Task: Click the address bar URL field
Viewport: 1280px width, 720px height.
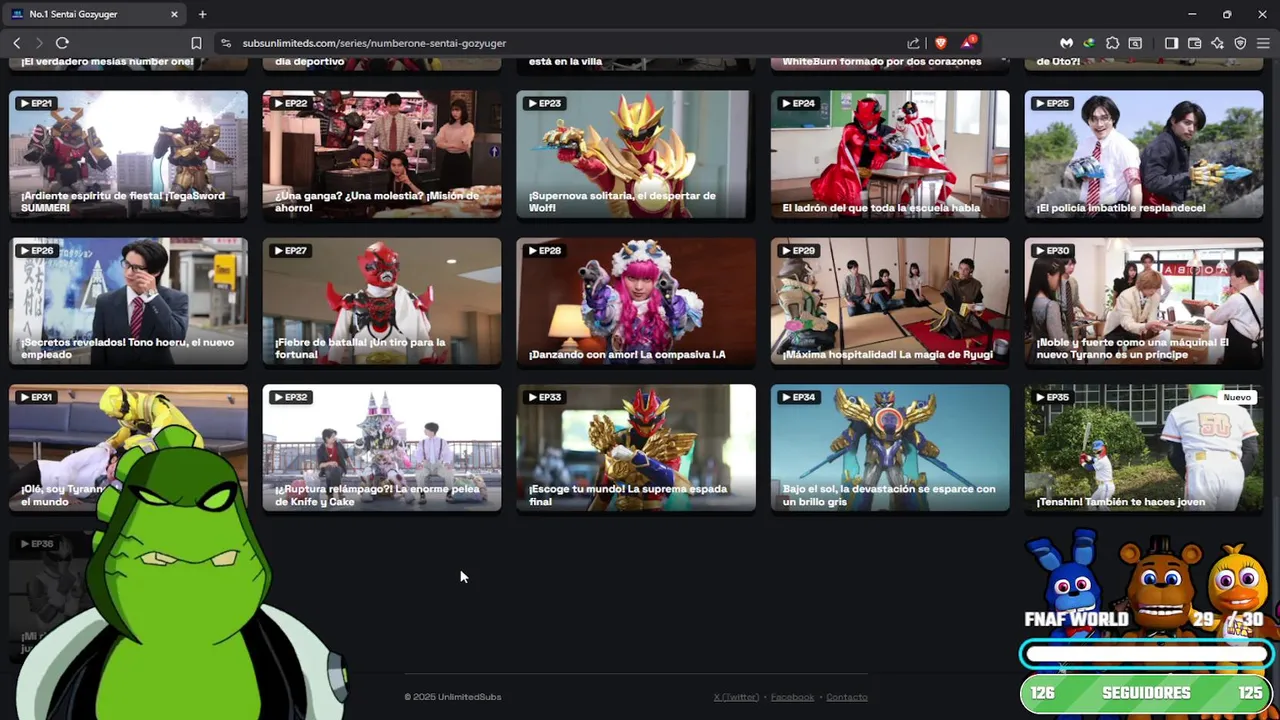Action: pyautogui.click(x=560, y=43)
